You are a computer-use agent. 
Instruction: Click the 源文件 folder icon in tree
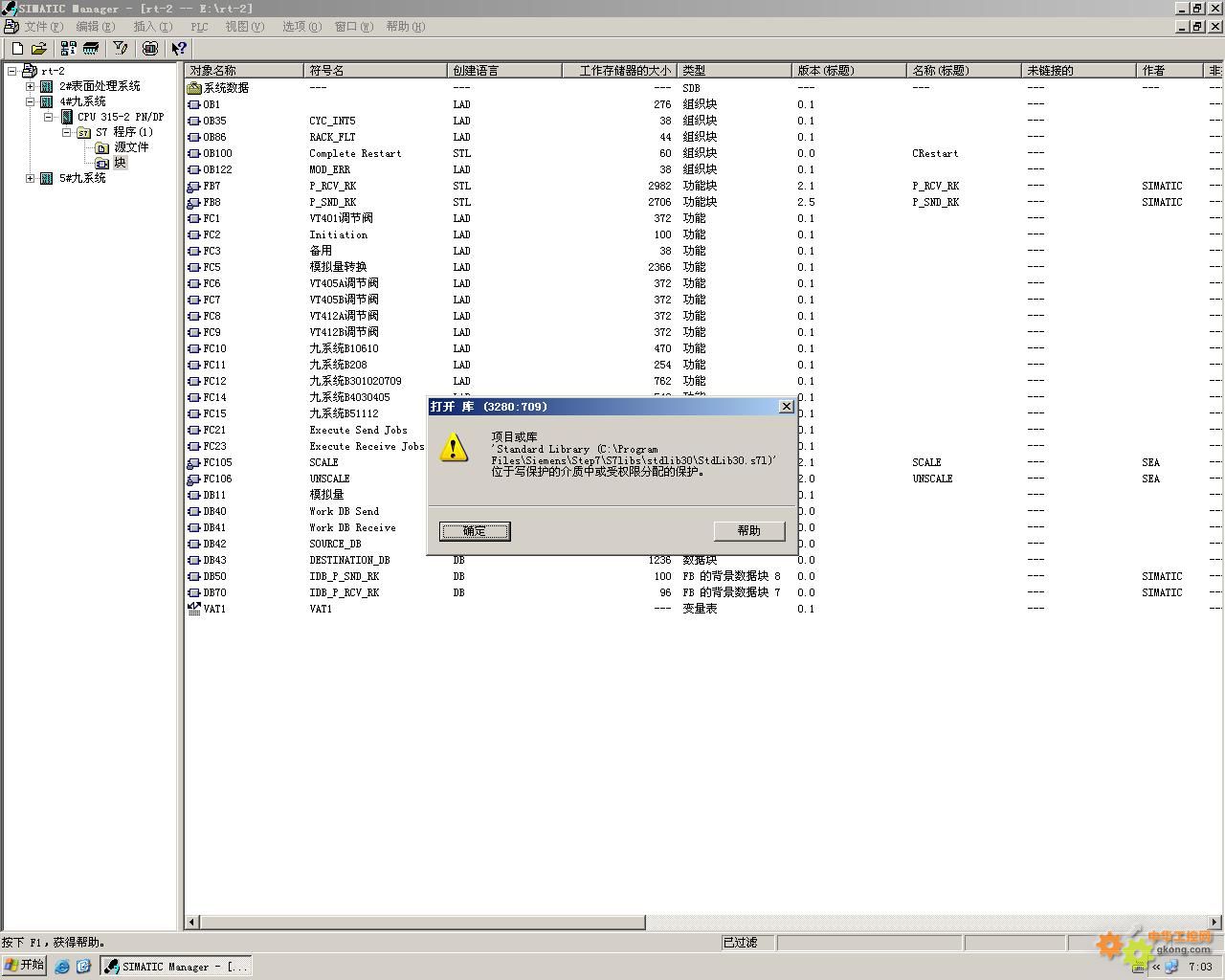click(102, 147)
